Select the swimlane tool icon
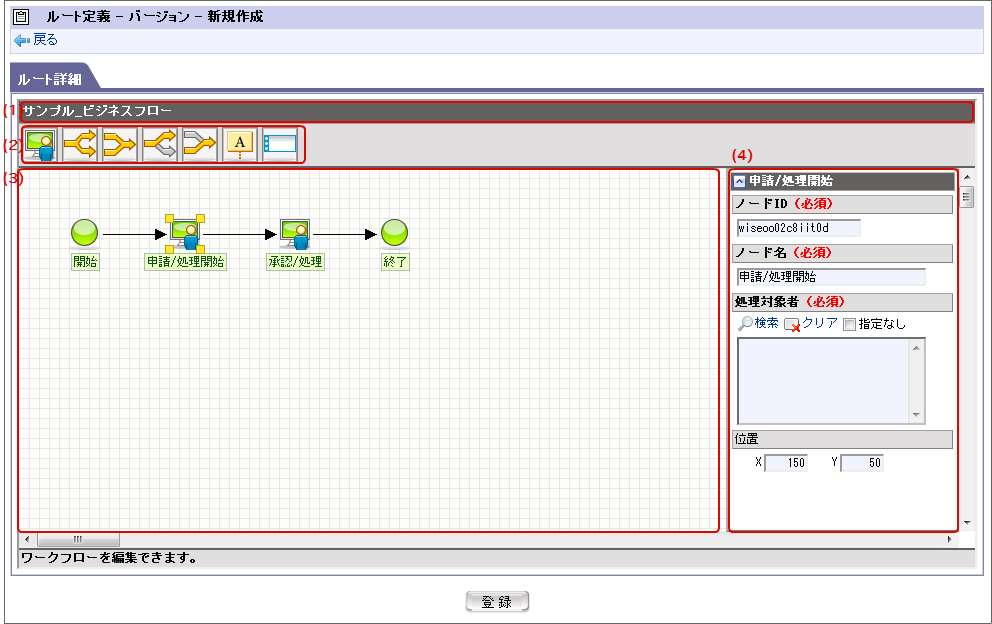This screenshot has width=992, height=624. (x=280, y=145)
